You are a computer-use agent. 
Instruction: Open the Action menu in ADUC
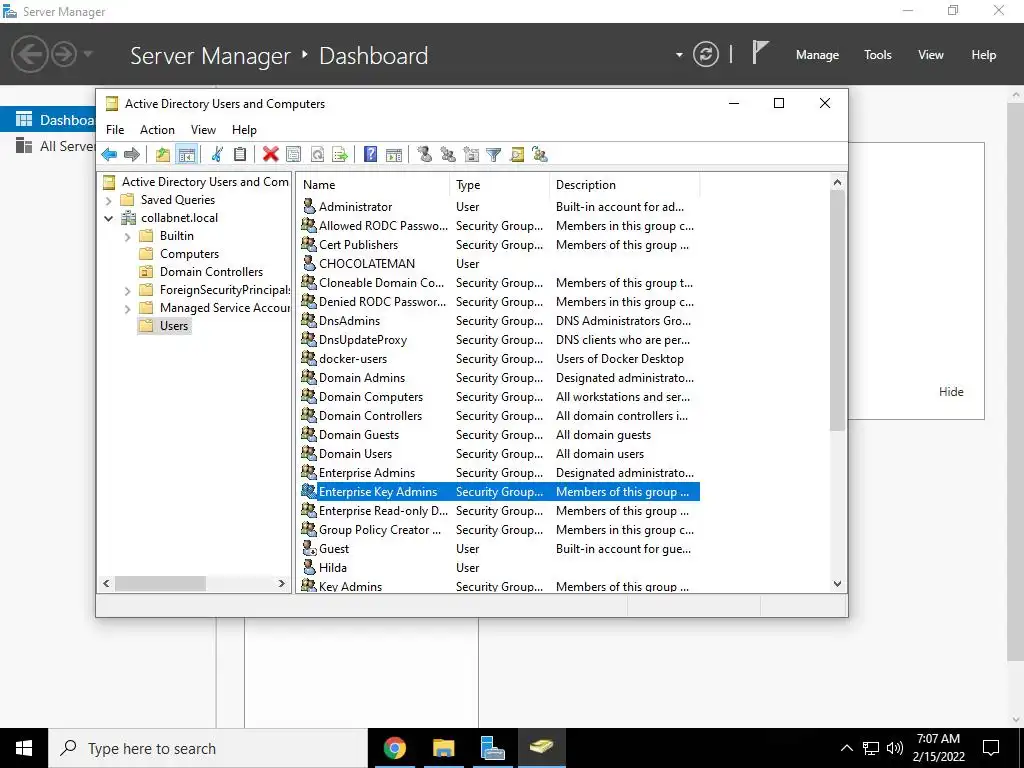coord(157,130)
